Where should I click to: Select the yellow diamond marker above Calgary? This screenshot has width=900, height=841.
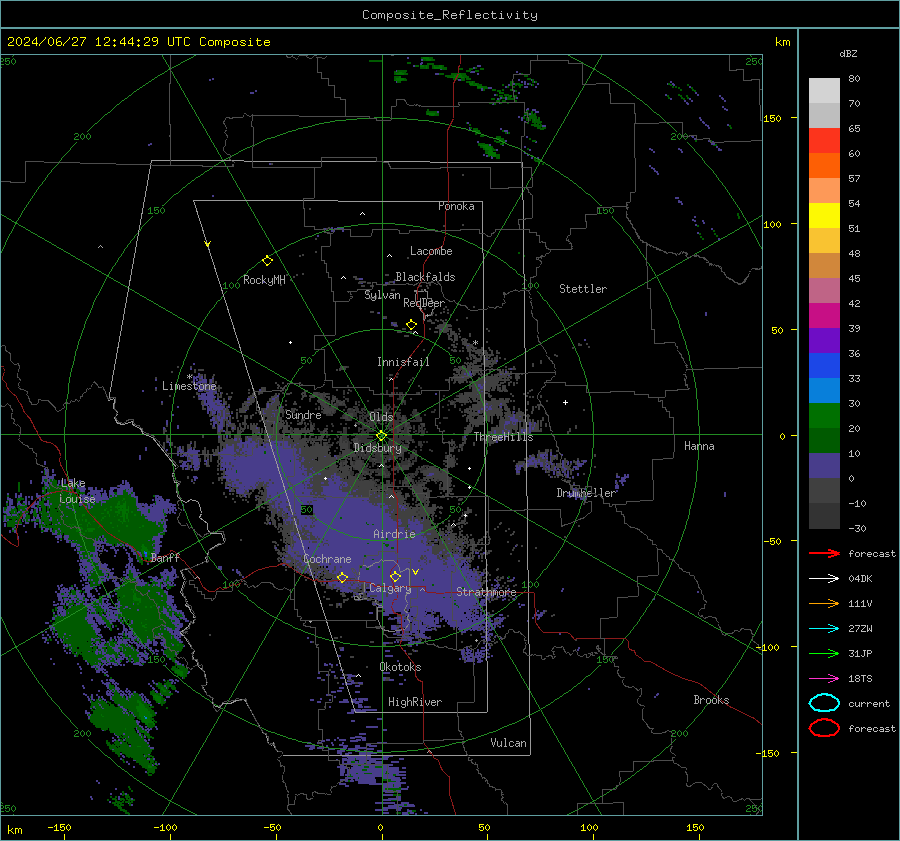tap(395, 576)
